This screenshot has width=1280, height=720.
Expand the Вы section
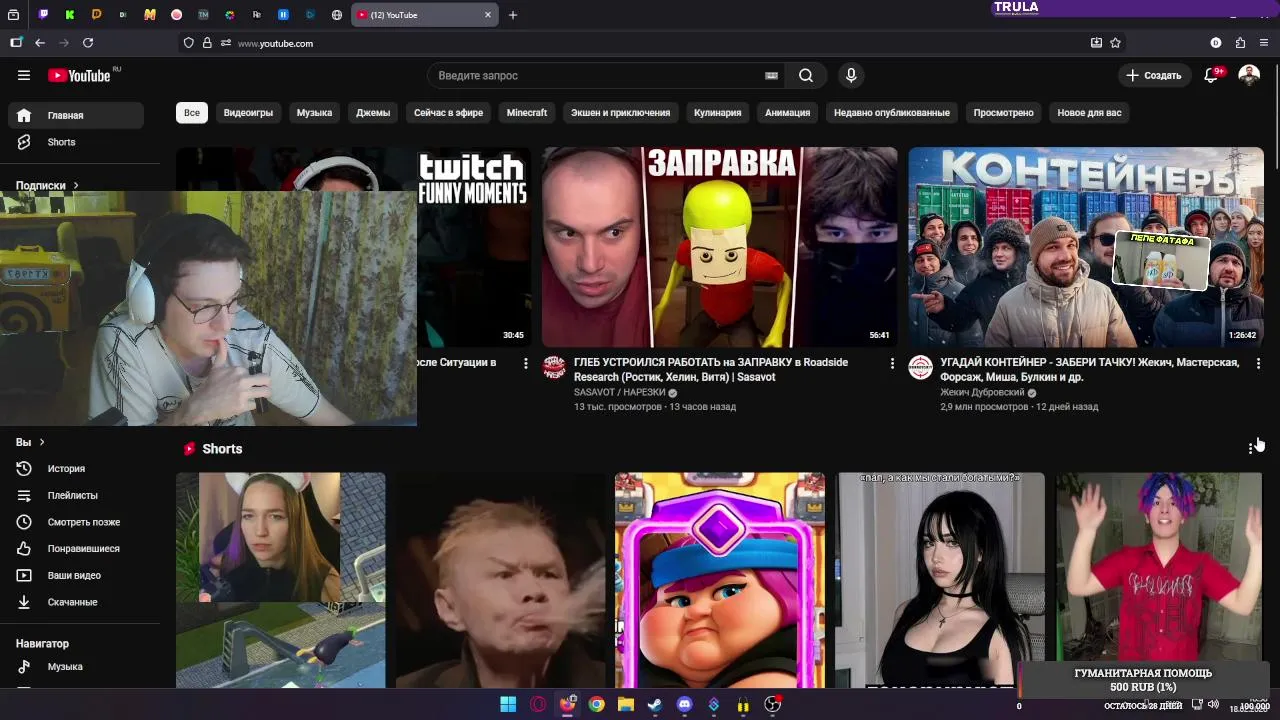[x=30, y=442]
